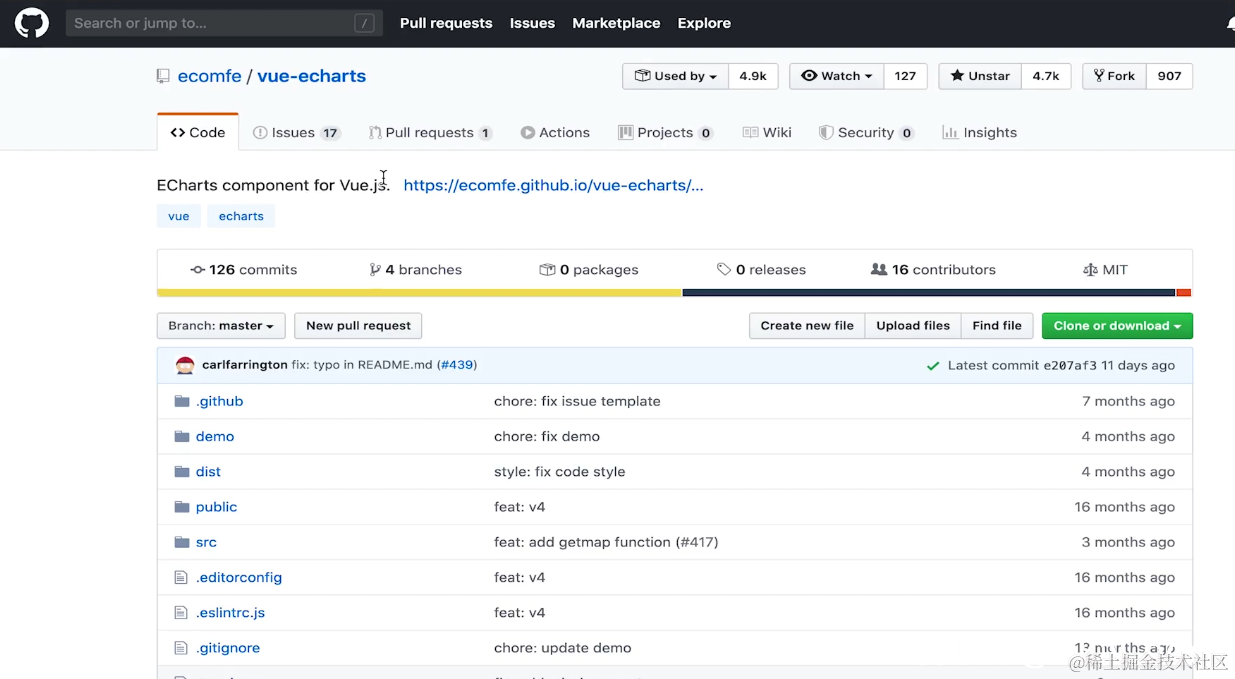View the 907 forks count

(1169, 76)
